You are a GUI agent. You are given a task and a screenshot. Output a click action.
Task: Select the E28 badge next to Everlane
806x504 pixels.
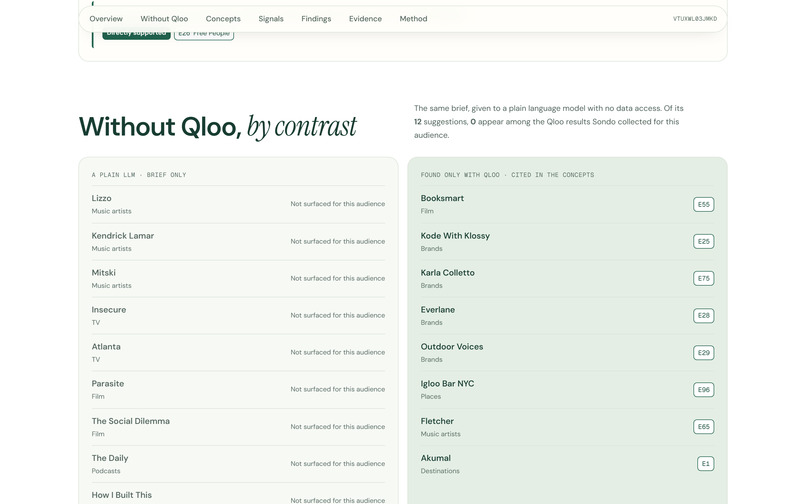point(704,315)
